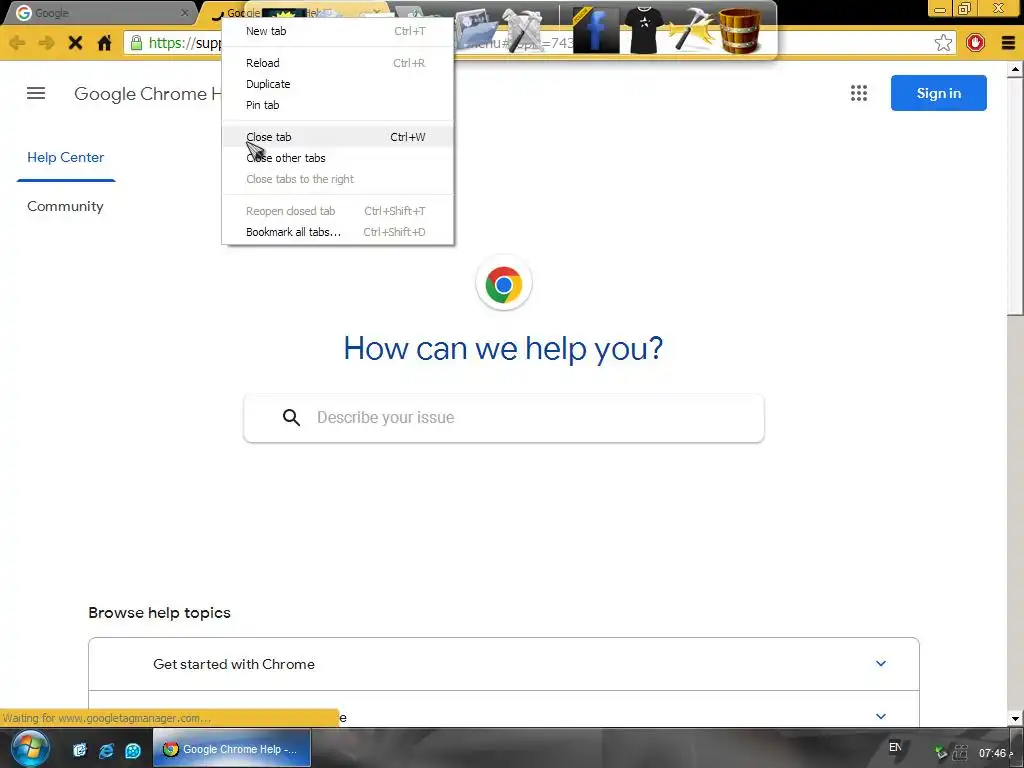Select Bookmark all tabs... entry
Image resolution: width=1024 pixels, height=768 pixels.
click(338, 232)
